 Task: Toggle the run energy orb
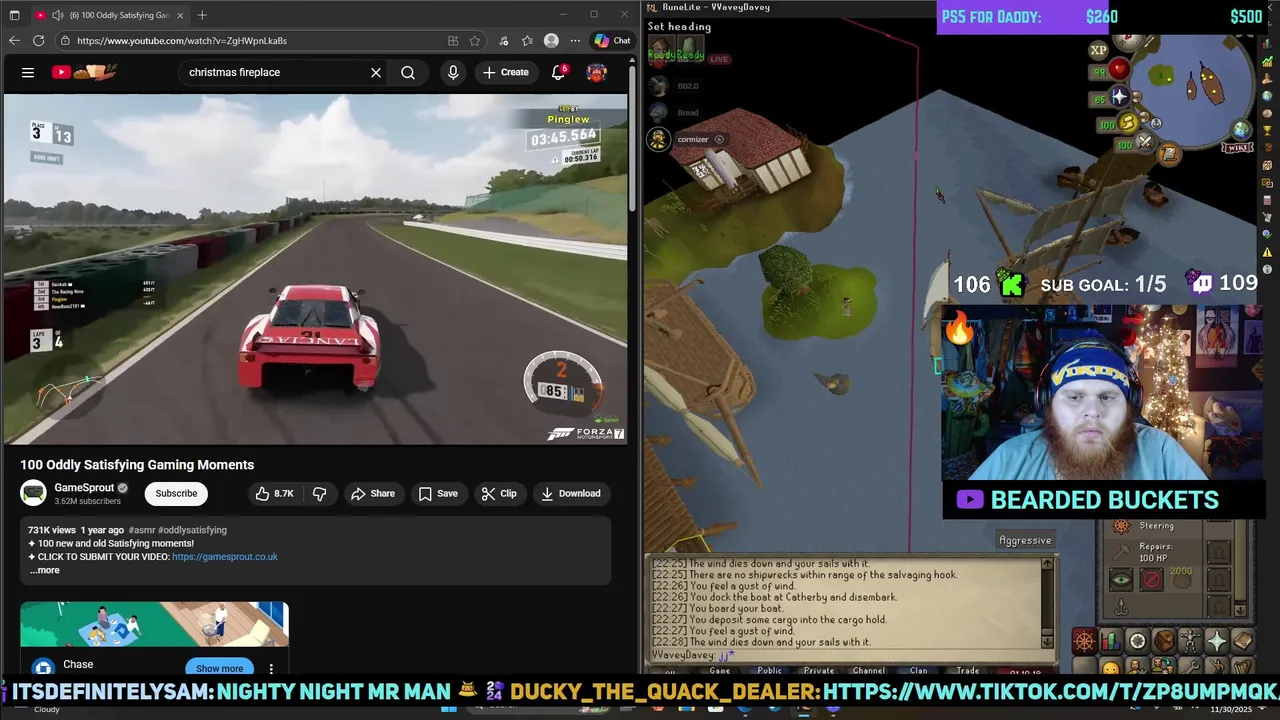click(1119, 124)
